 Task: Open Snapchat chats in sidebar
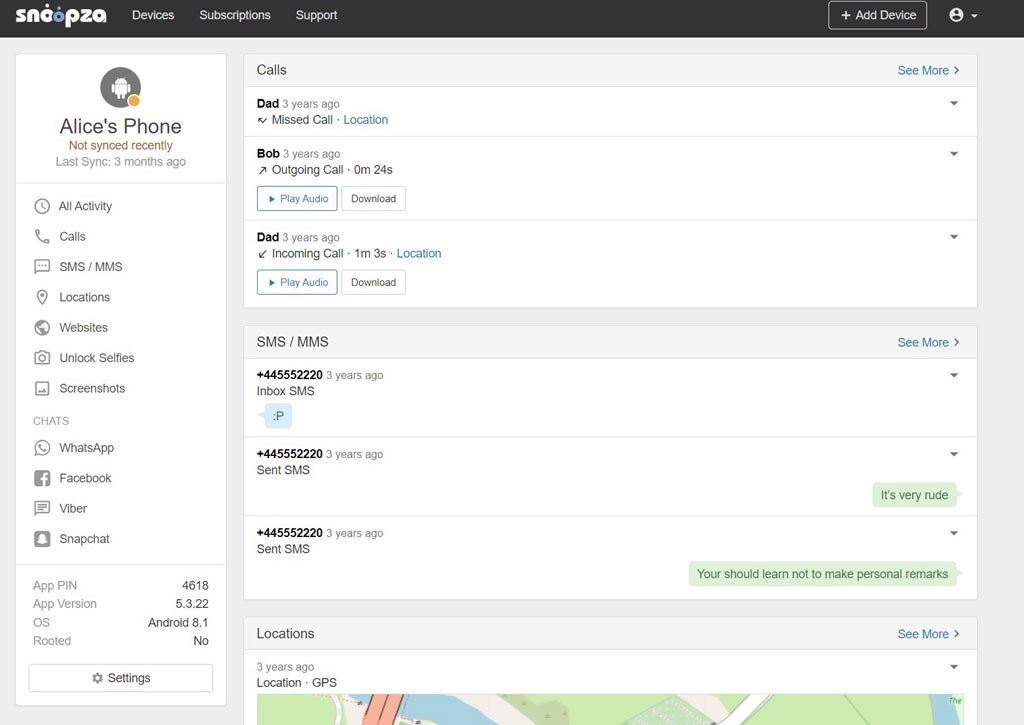pos(84,539)
